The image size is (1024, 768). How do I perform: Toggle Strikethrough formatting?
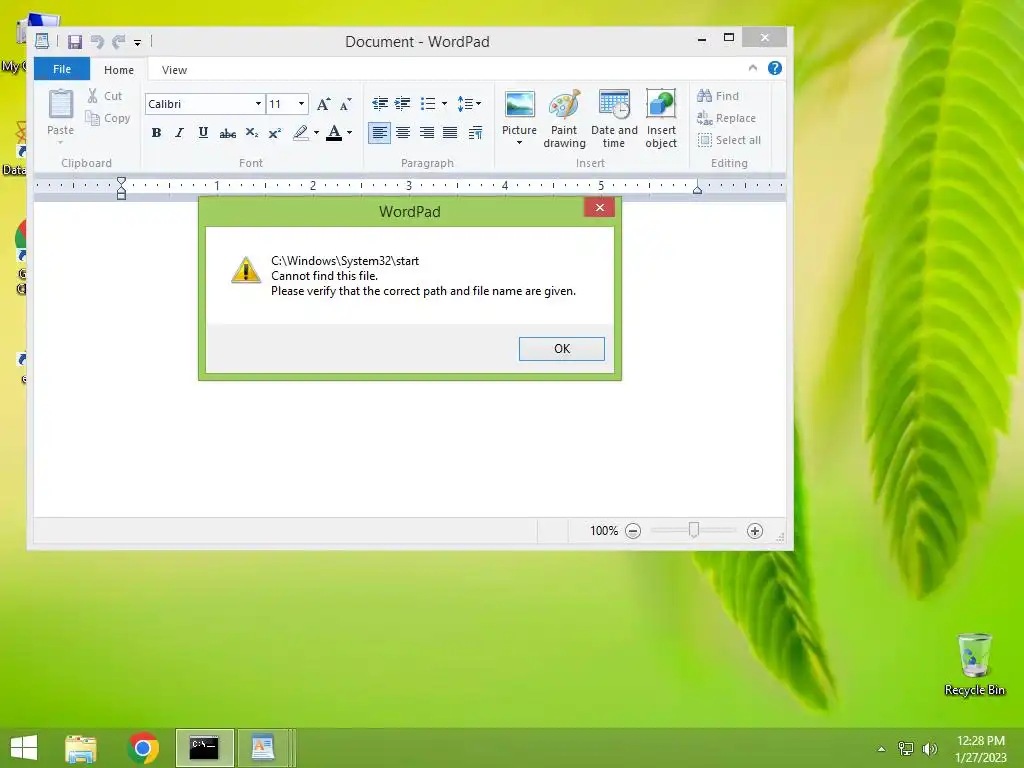click(x=227, y=133)
